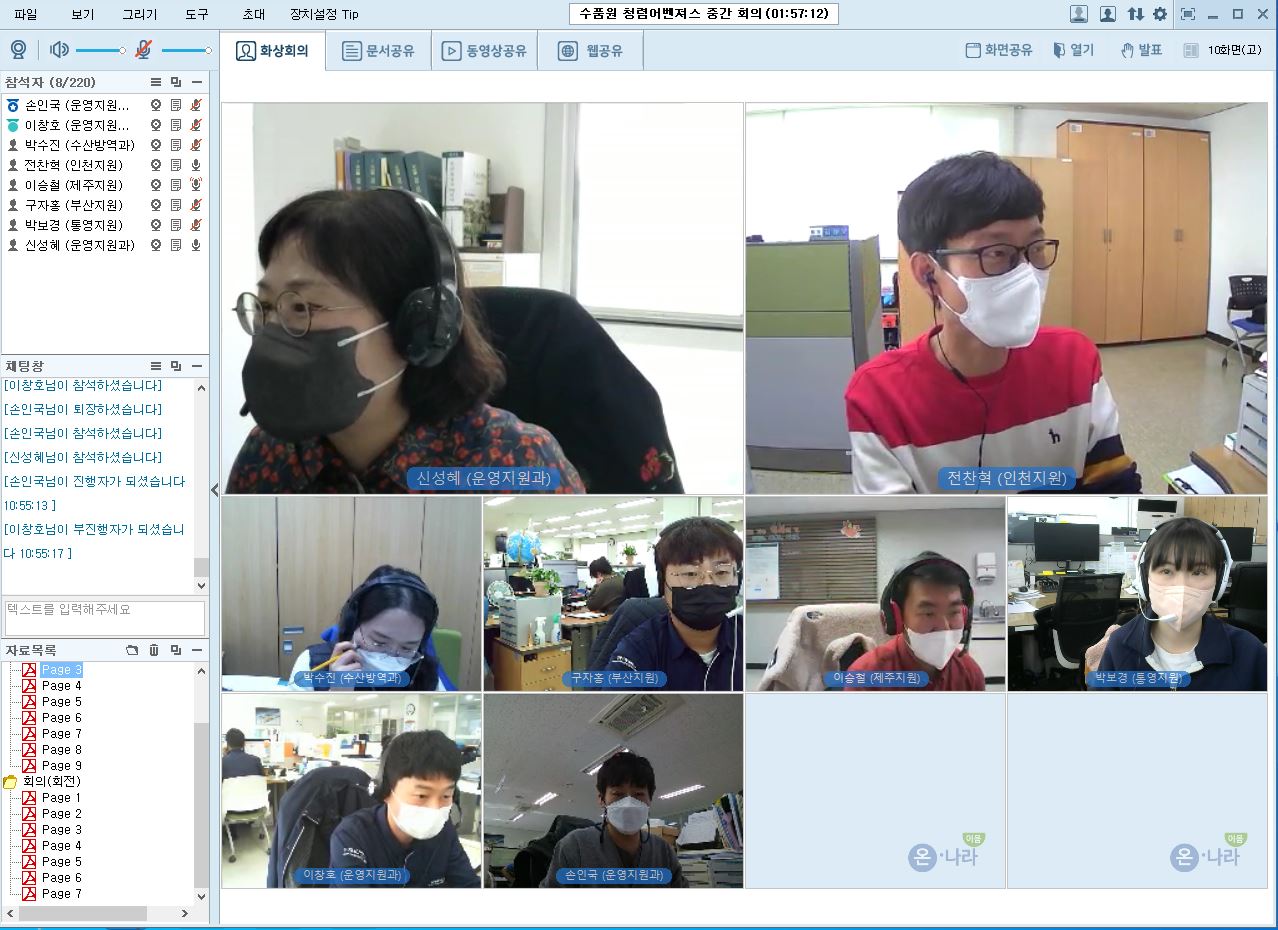Open the network status arrows icon
The width and height of the screenshot is (1278, 930).
click(1135, 14)
